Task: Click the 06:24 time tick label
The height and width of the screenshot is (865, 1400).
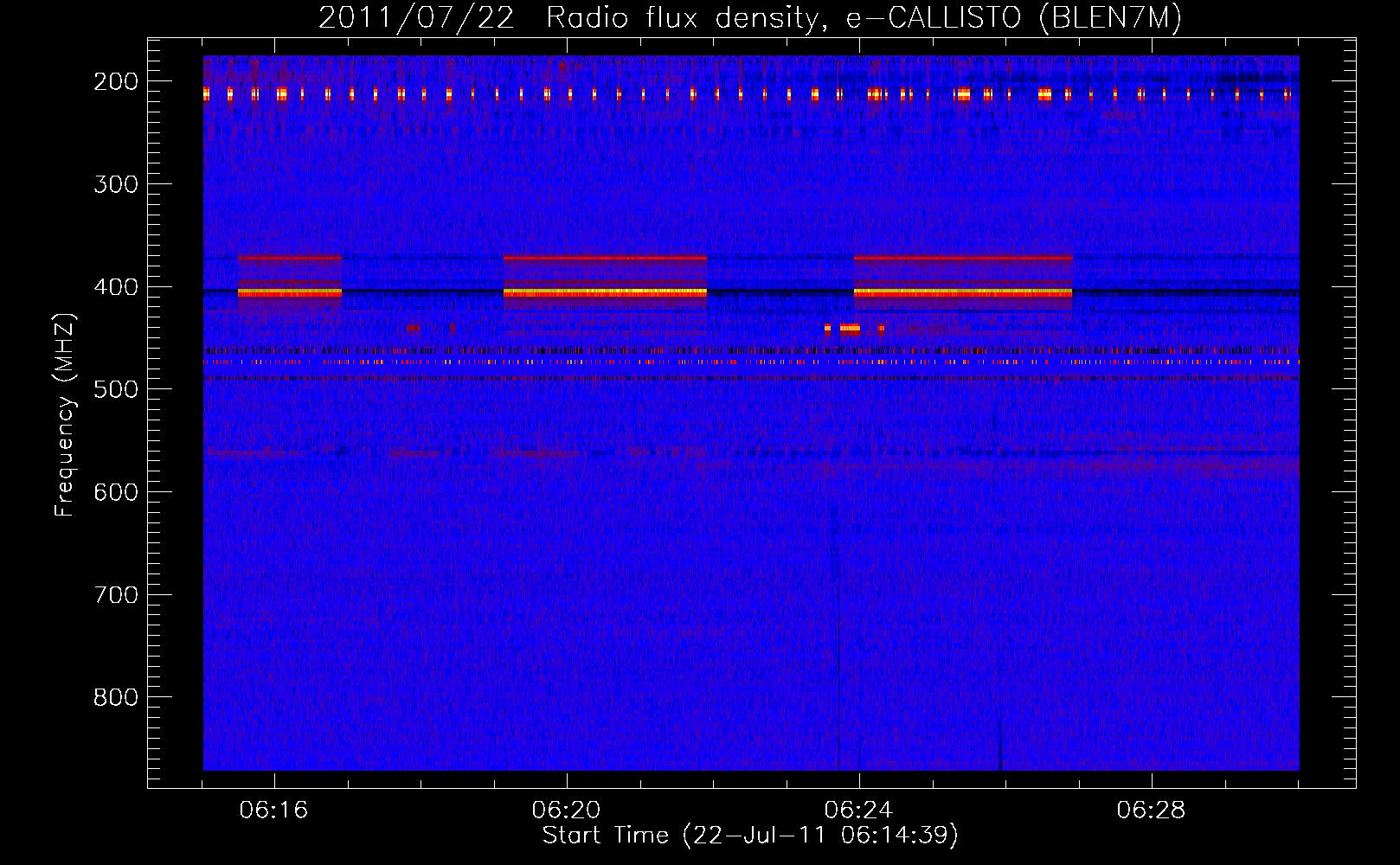Action: click(x=859, y=811)
